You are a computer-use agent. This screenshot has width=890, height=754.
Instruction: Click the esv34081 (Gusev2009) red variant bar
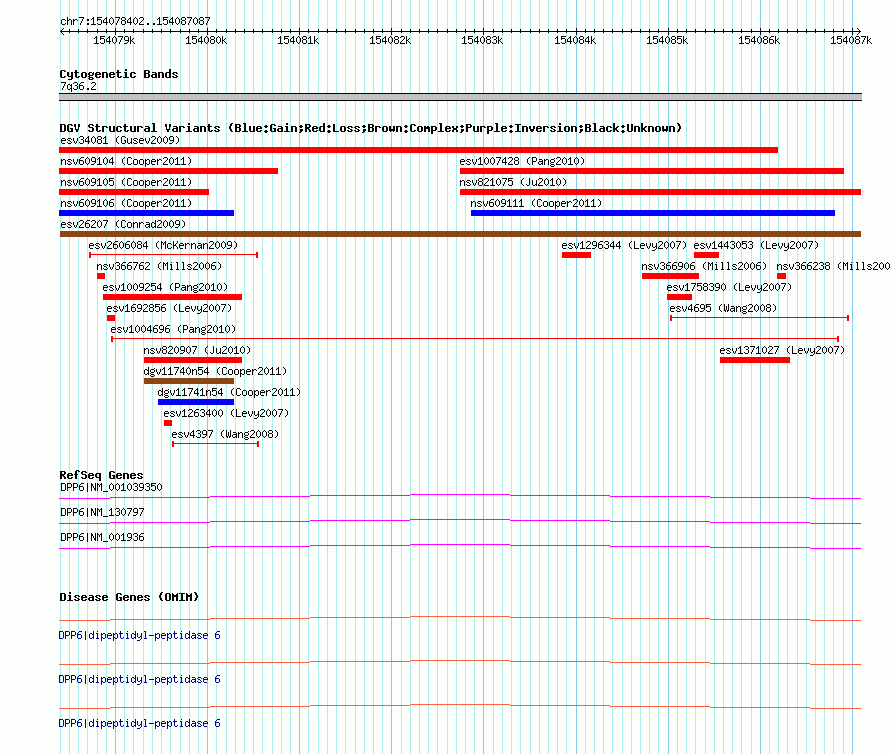point(418,150)
